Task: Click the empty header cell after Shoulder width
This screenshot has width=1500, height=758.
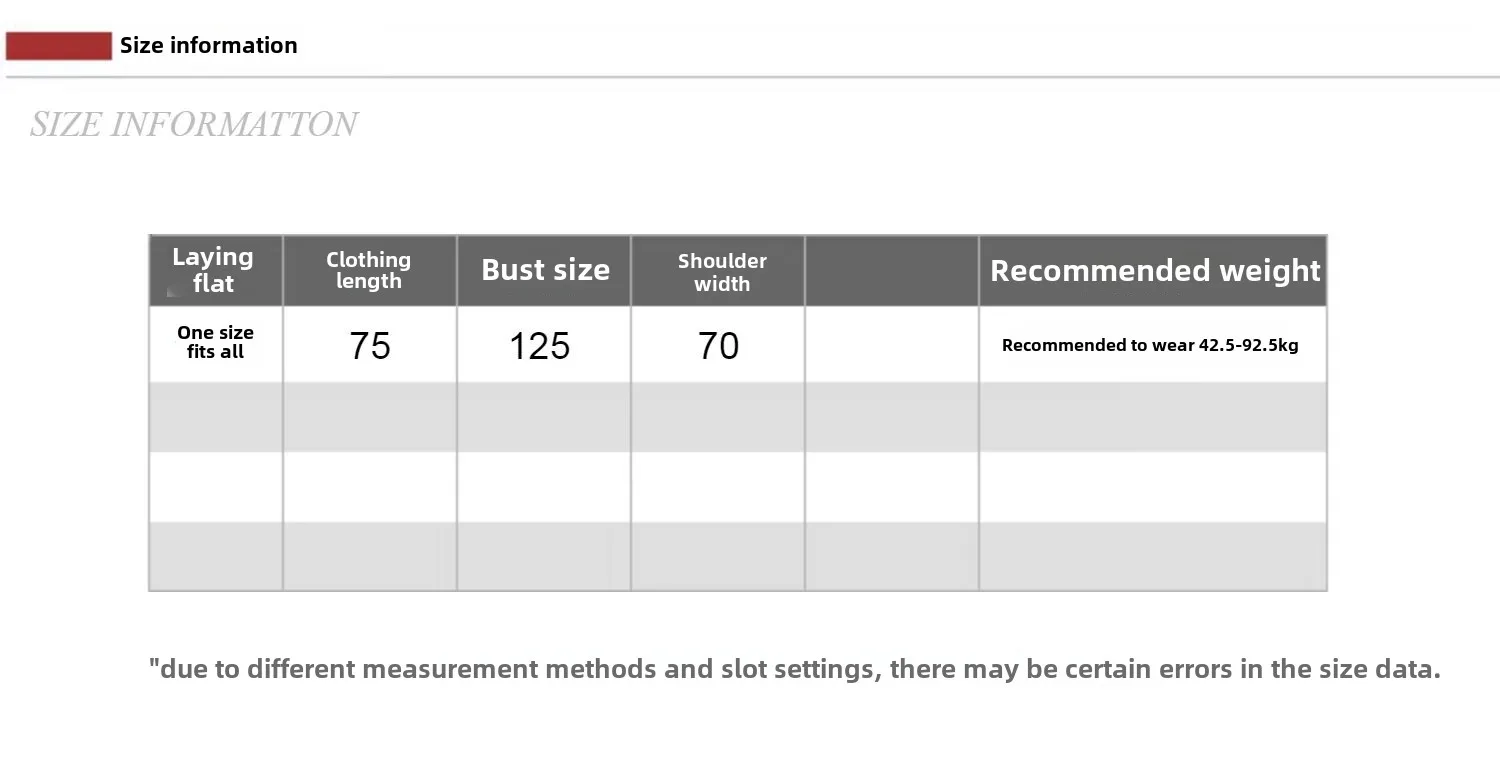Action: 892,271
